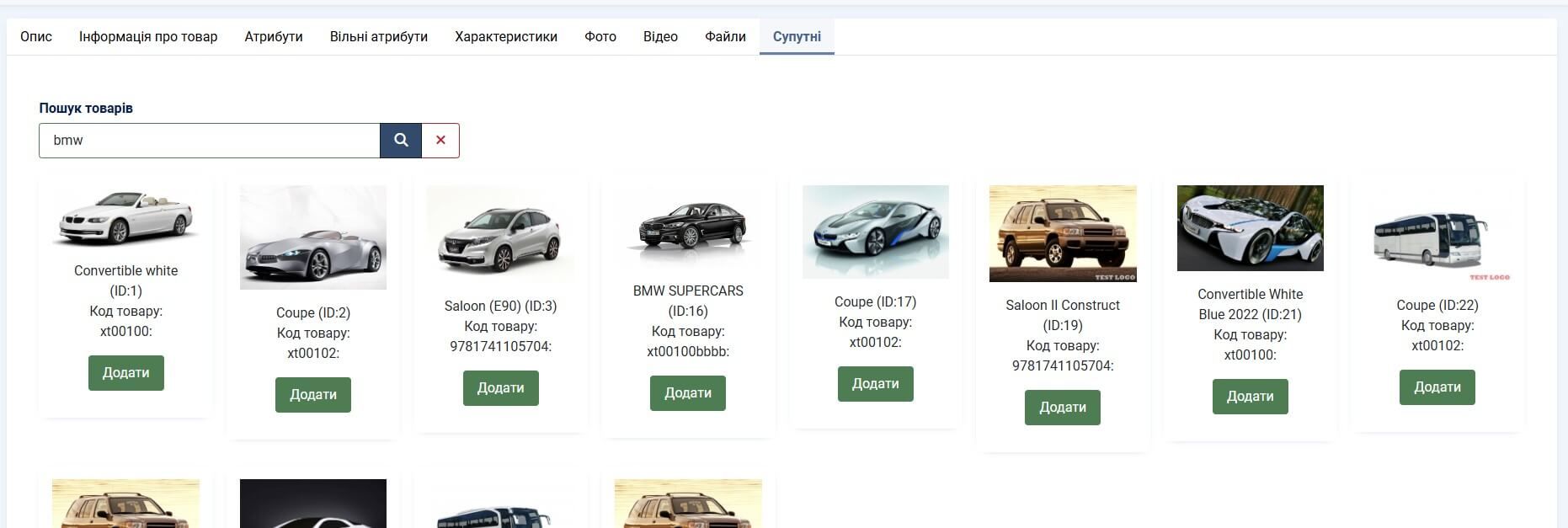This screenshot has height=528, width=1568.
Task: Click the Convertible White Blue 2022 image
Action: click(1251, 228)
